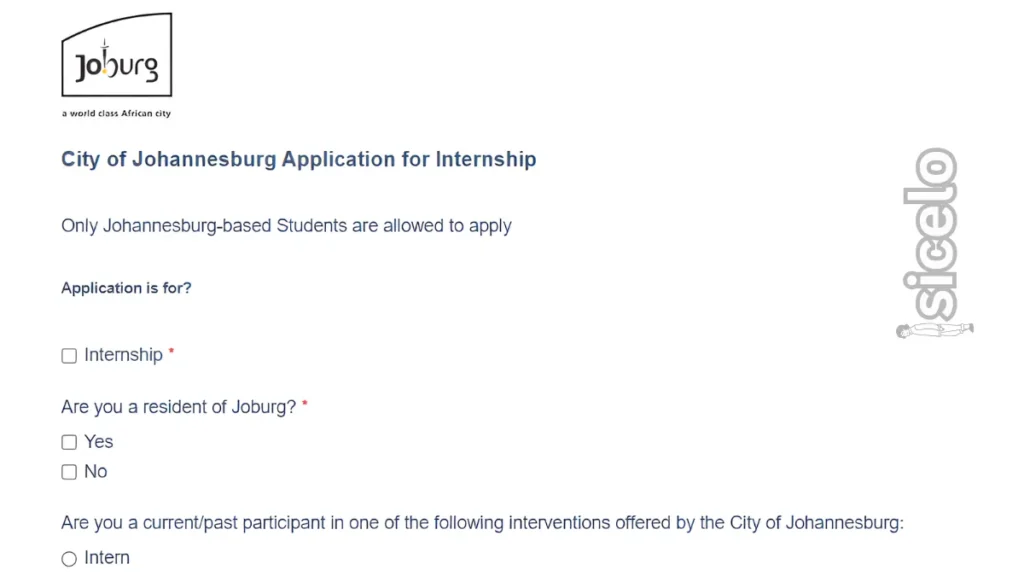Click the 'Only Johannesburg-based Students' notice
Viewport: 1024px width, 576px height.
pyautogui.click(x=286, y=226)
